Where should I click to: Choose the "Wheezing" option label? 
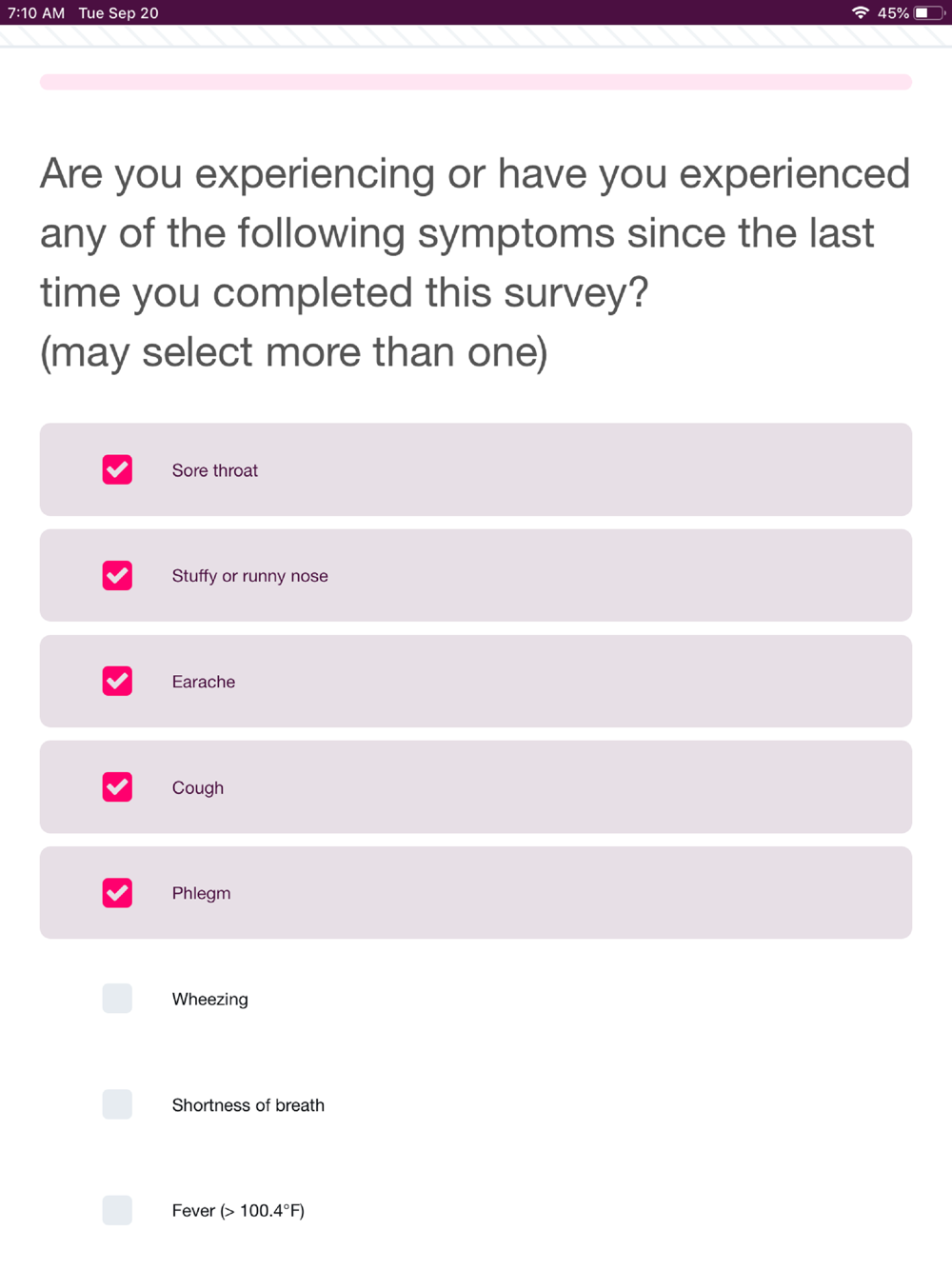(209, 999)
